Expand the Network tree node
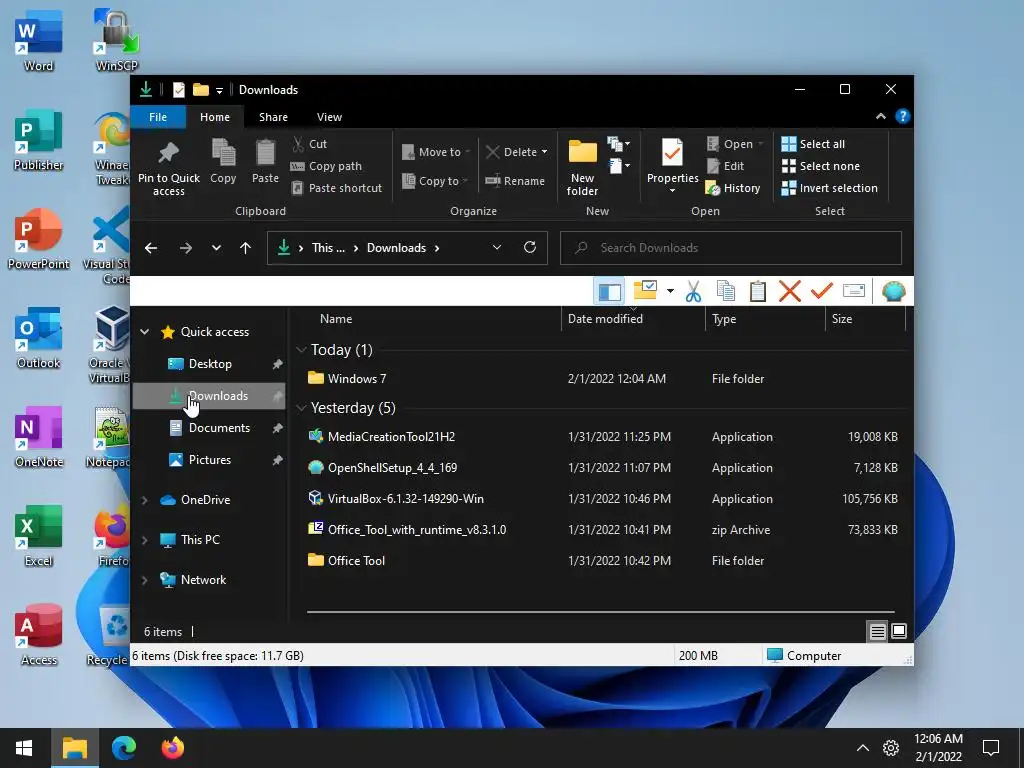Screen dimensions: 1024x768 pyautogui.click(x=144, y=580)
